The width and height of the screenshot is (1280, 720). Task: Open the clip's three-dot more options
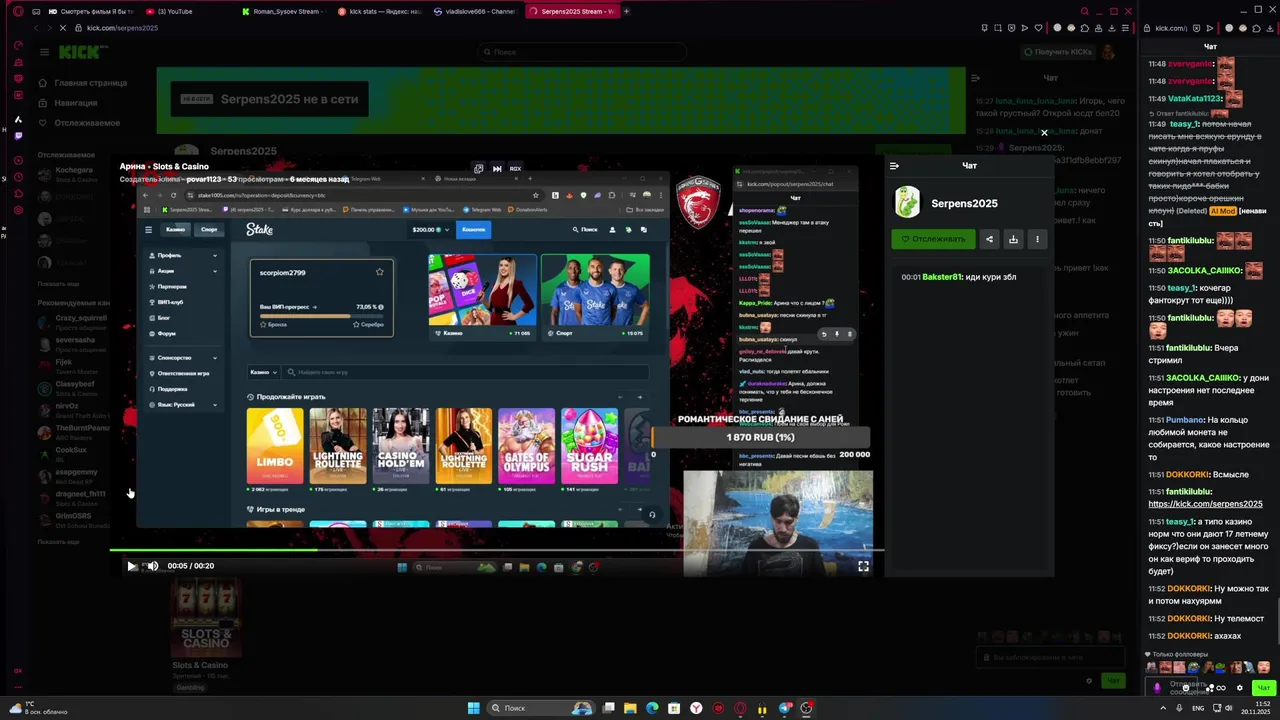pos(1037,239)
